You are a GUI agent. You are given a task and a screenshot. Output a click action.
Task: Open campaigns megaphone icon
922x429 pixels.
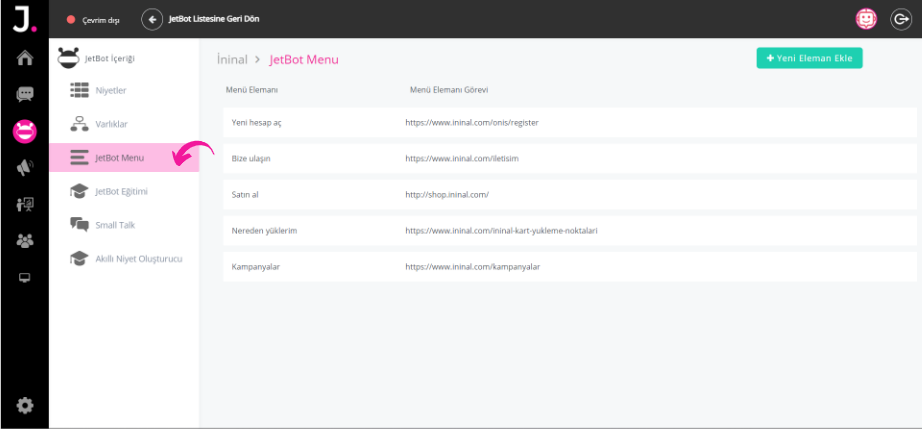click(x=25, y=168)
